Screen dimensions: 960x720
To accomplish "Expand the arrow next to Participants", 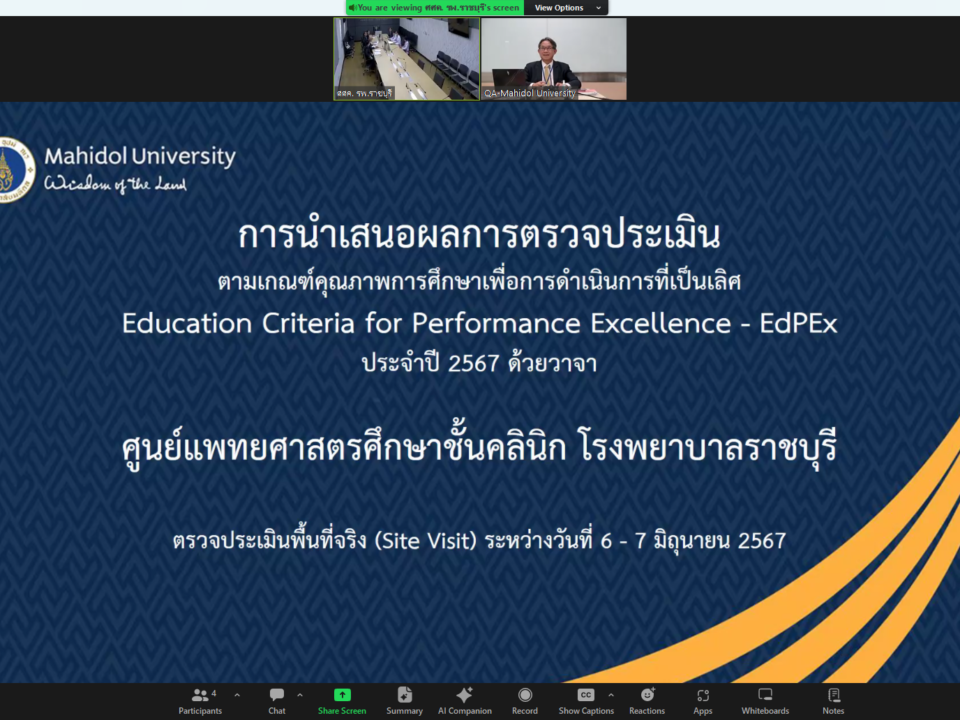I will (x=237, y=695).
